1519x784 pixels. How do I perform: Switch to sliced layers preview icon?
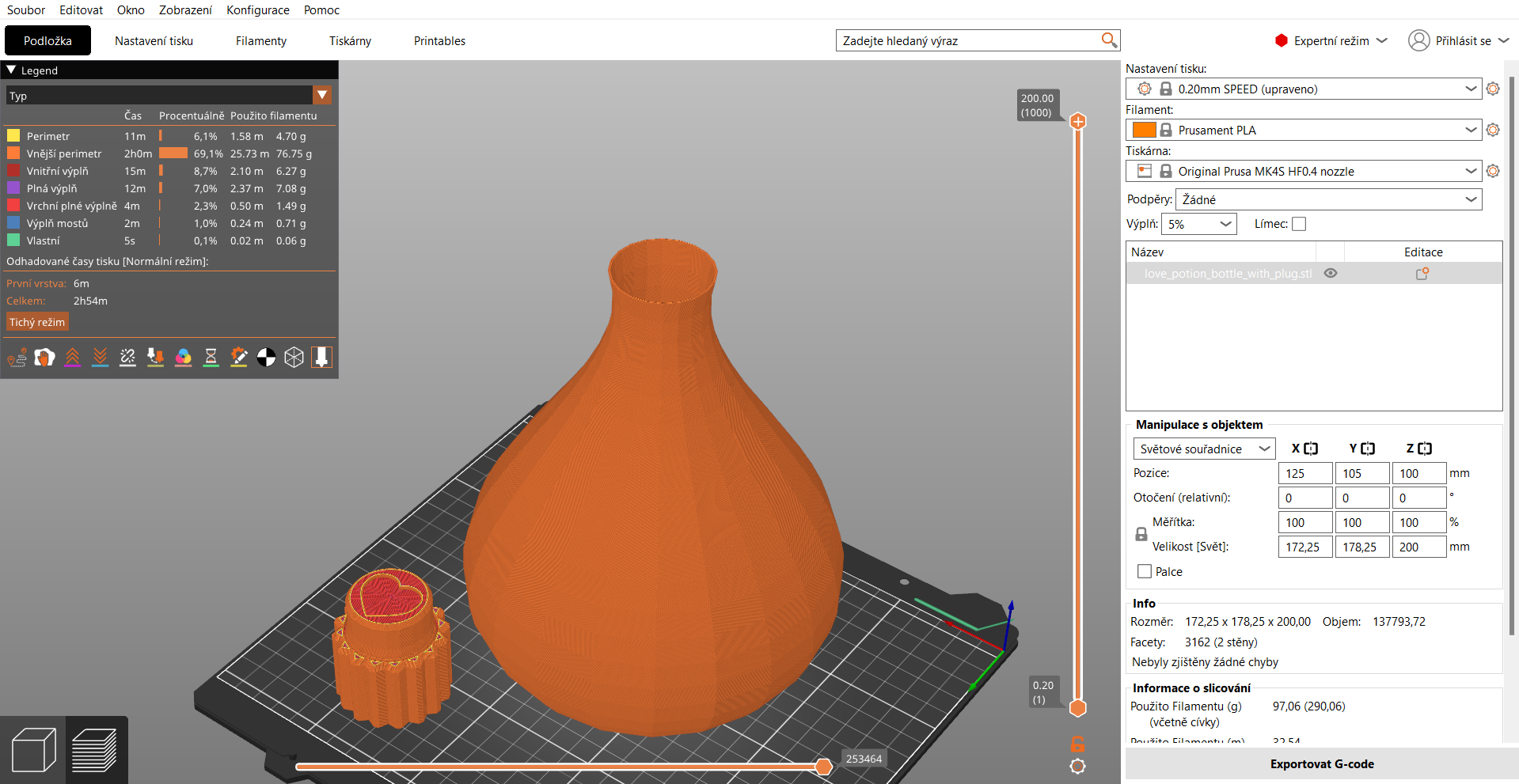[x=95, y=749]
